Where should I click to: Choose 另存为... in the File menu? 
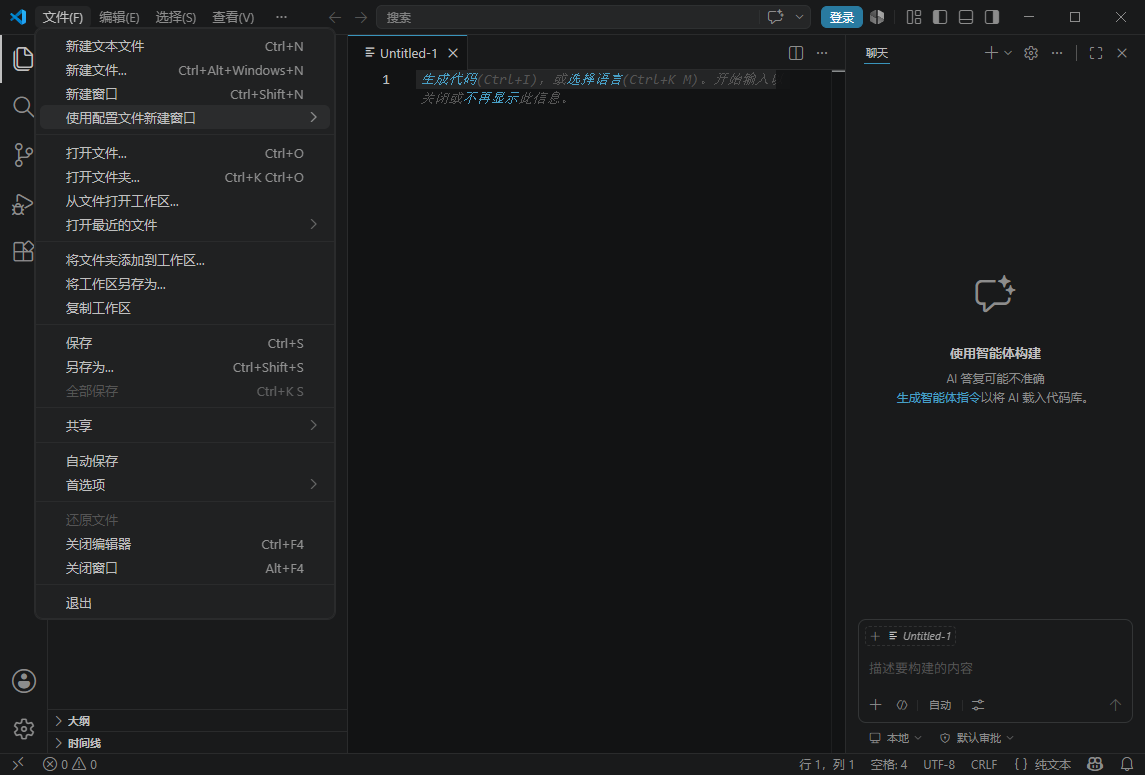[185, 367]
